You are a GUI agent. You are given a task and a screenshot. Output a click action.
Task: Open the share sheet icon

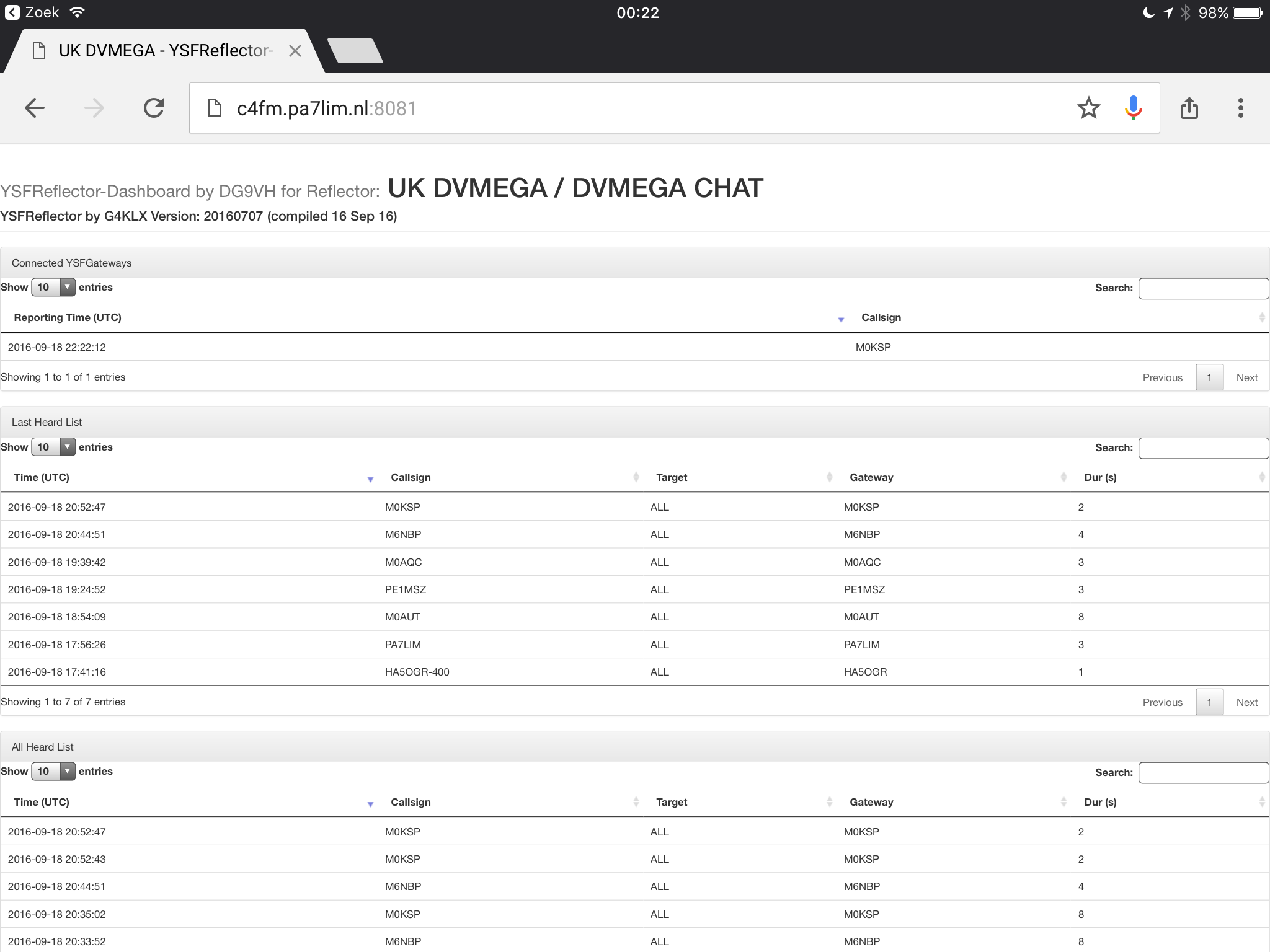1189,108
